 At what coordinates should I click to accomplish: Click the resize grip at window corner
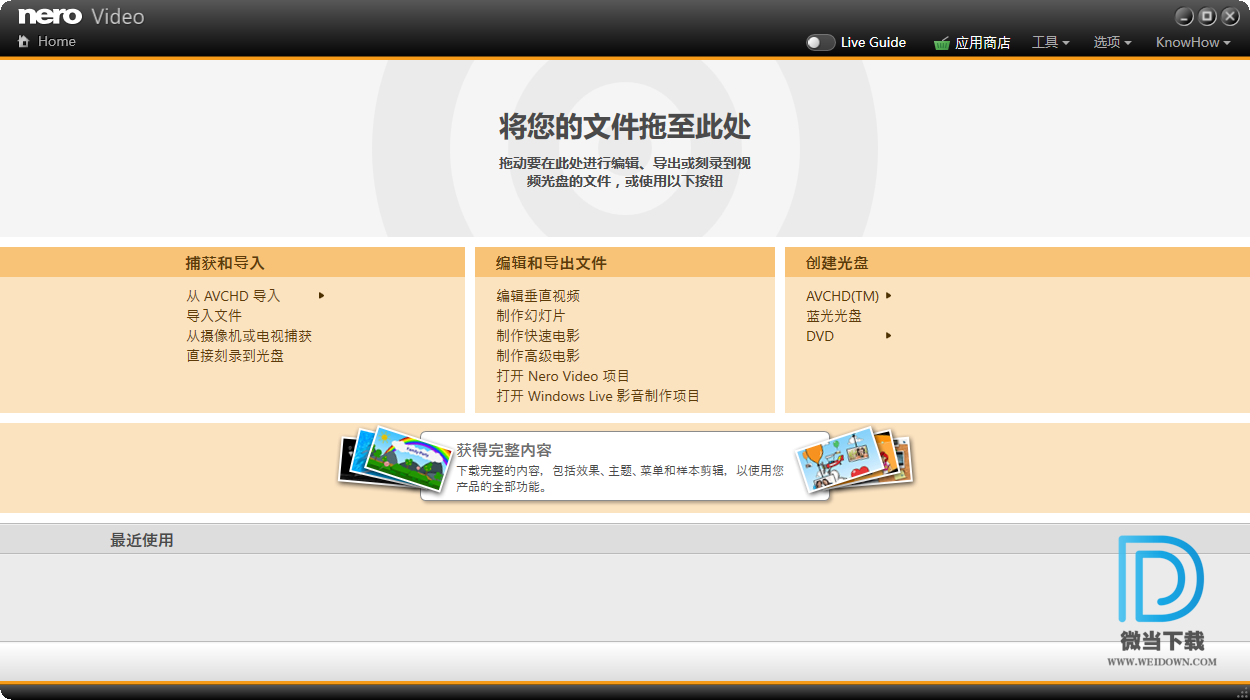(1241, 691)
